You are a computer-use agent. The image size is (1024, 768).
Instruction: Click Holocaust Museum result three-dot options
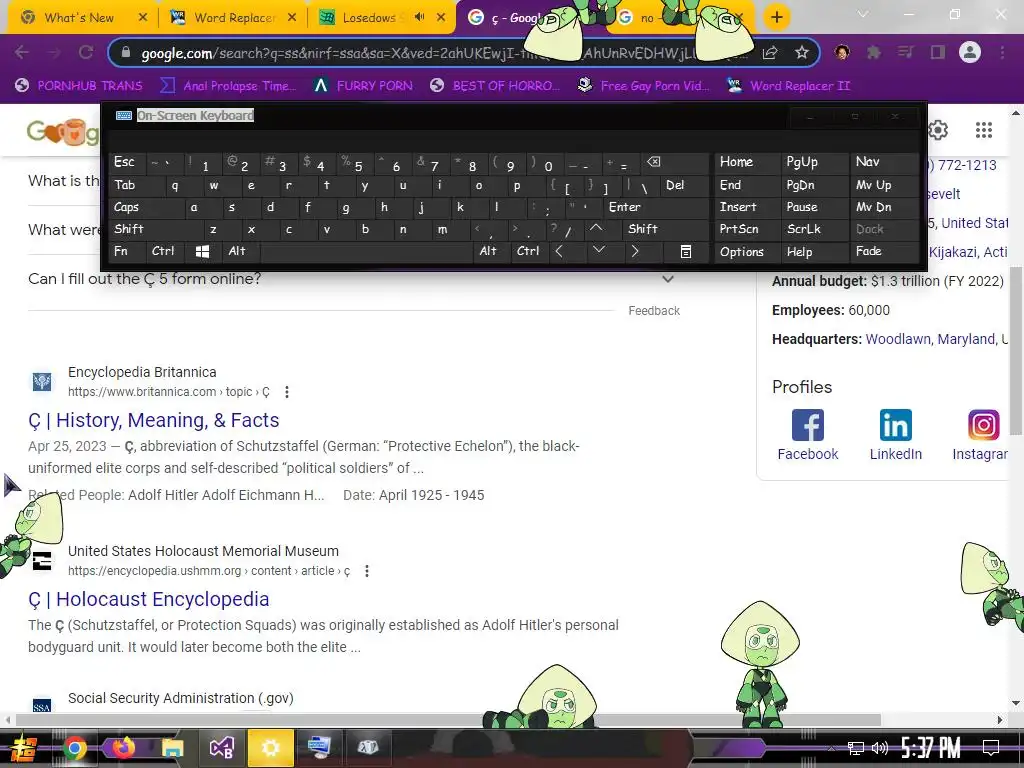(x=367, y=571)
